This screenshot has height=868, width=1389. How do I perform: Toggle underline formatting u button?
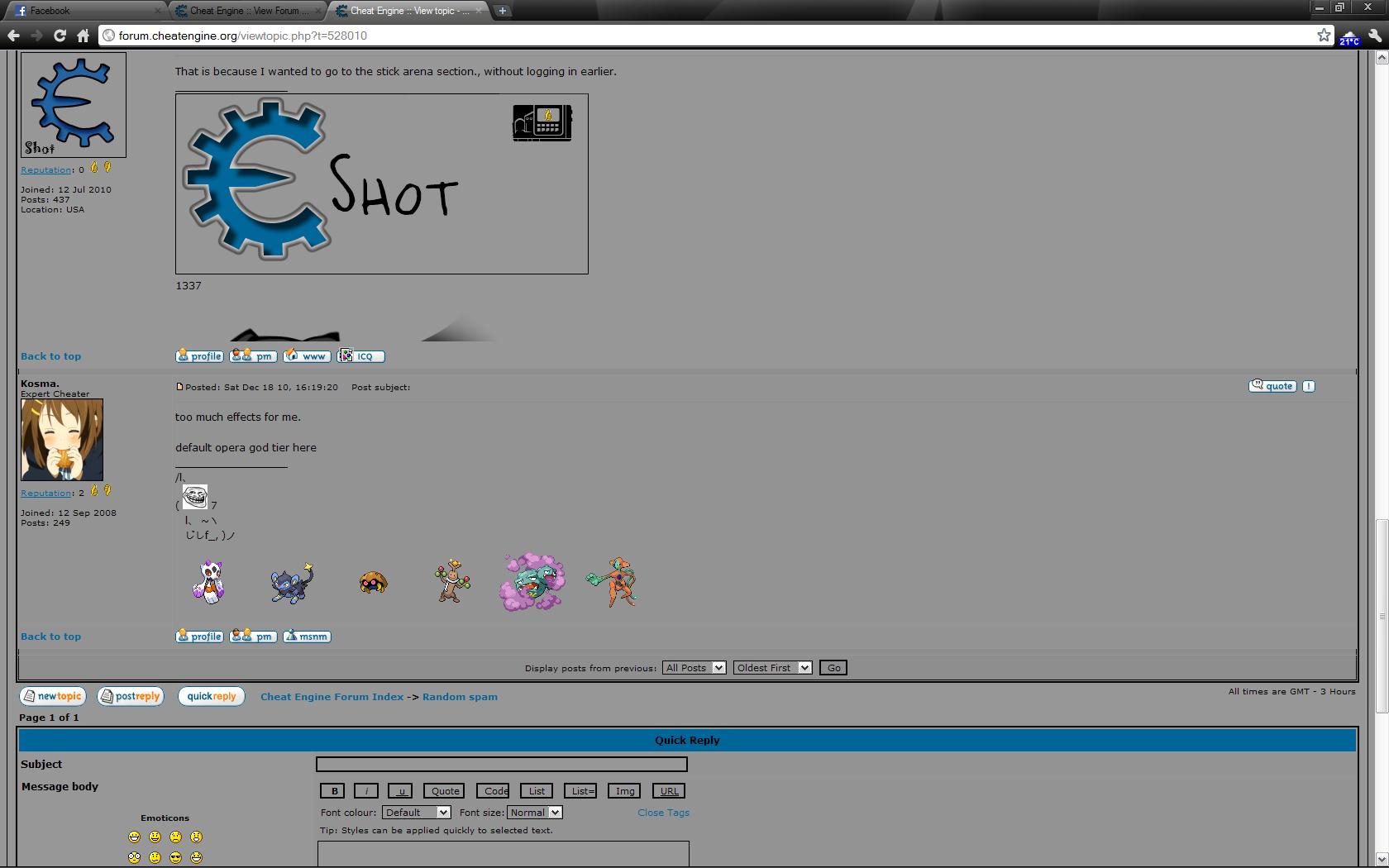(x=400, y=791)
